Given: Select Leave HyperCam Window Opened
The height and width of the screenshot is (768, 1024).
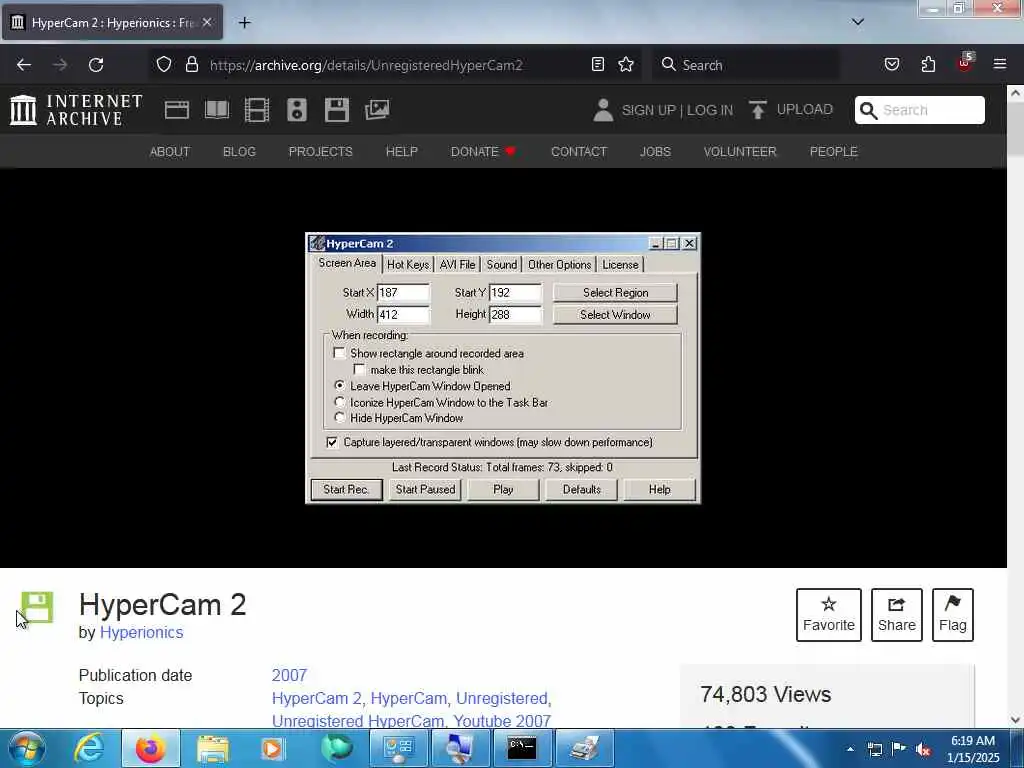Looking at the screenshot, I should pyautogui.click(x=340, y=386).
